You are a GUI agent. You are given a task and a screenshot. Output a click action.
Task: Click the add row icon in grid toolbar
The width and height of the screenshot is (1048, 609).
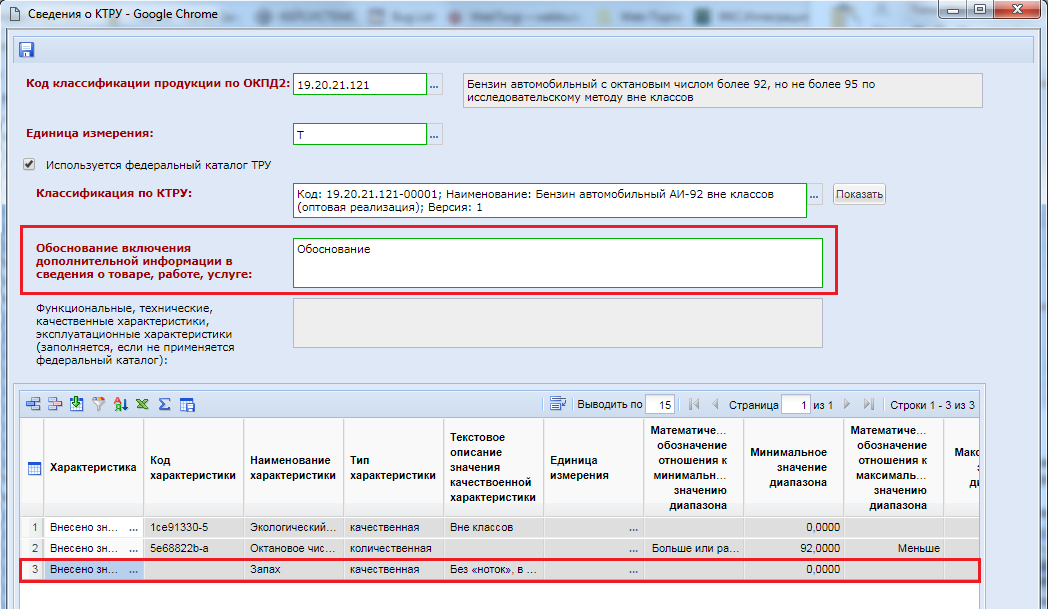pos(33,404)
